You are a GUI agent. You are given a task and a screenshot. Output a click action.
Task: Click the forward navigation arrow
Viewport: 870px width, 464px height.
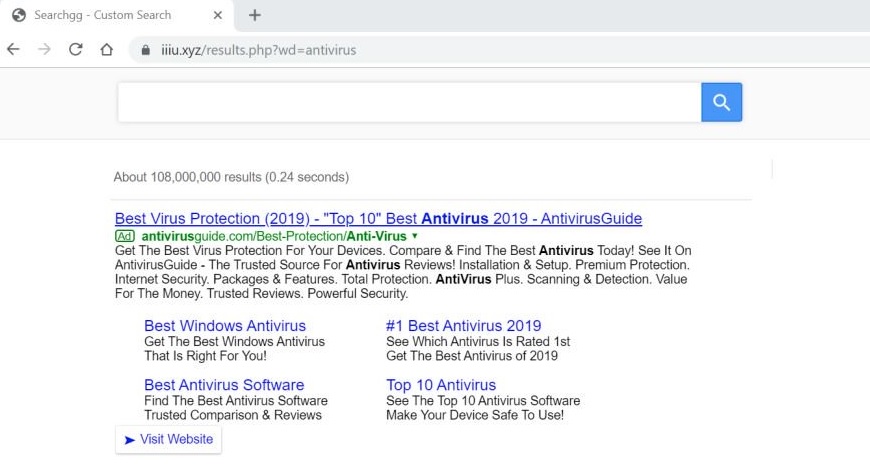tap(44, 49)
